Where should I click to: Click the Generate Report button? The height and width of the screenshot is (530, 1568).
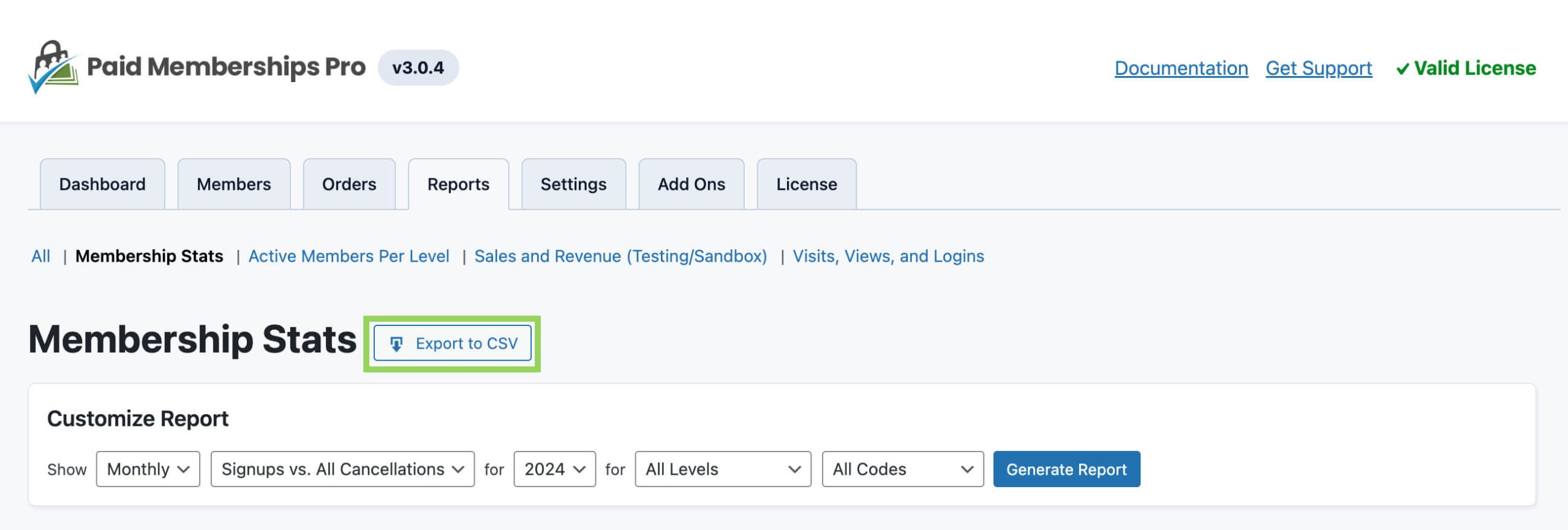click(1066, 469)
